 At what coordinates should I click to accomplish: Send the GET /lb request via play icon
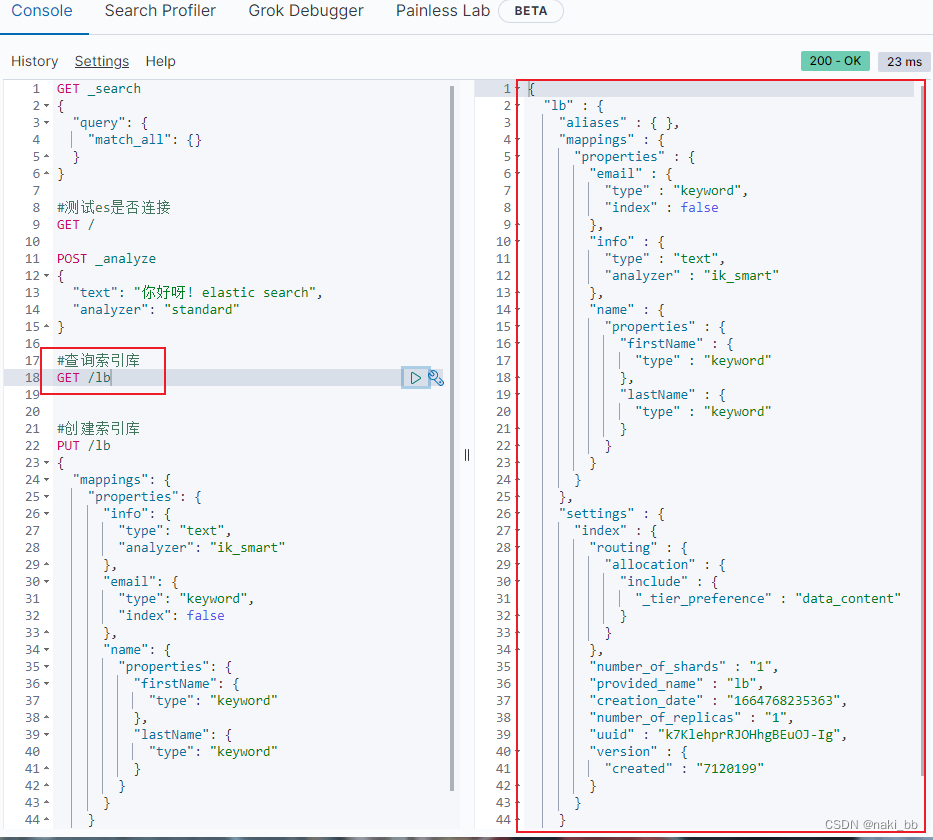415,377
